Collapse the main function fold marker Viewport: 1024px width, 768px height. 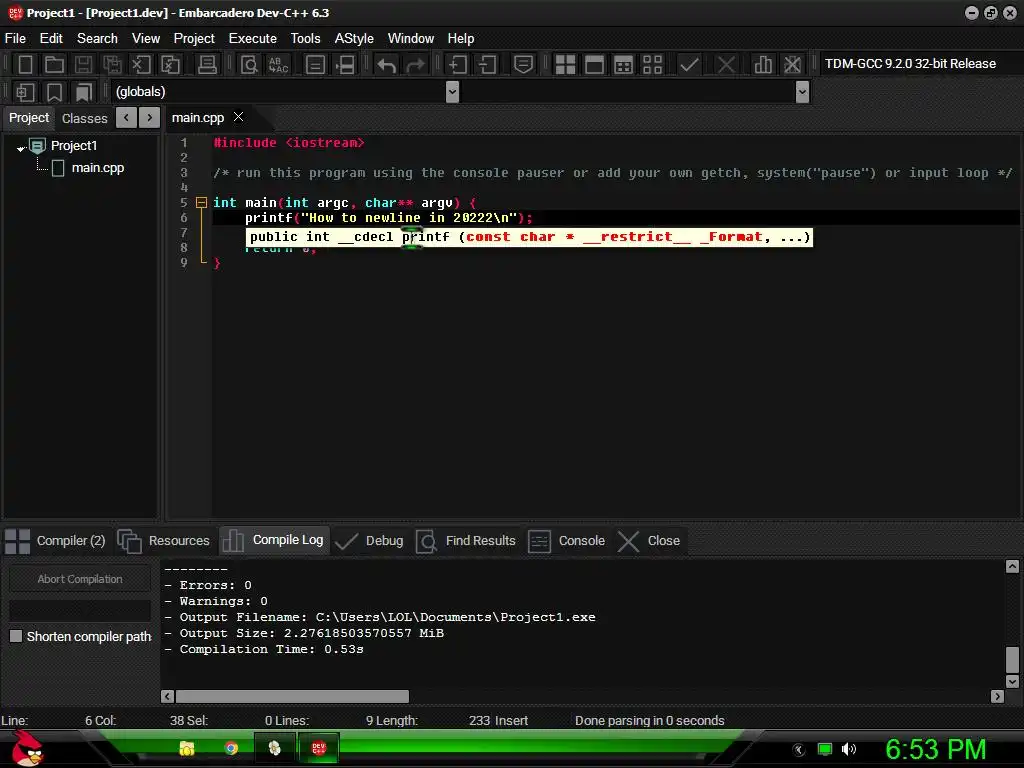(x=201, y=202)
